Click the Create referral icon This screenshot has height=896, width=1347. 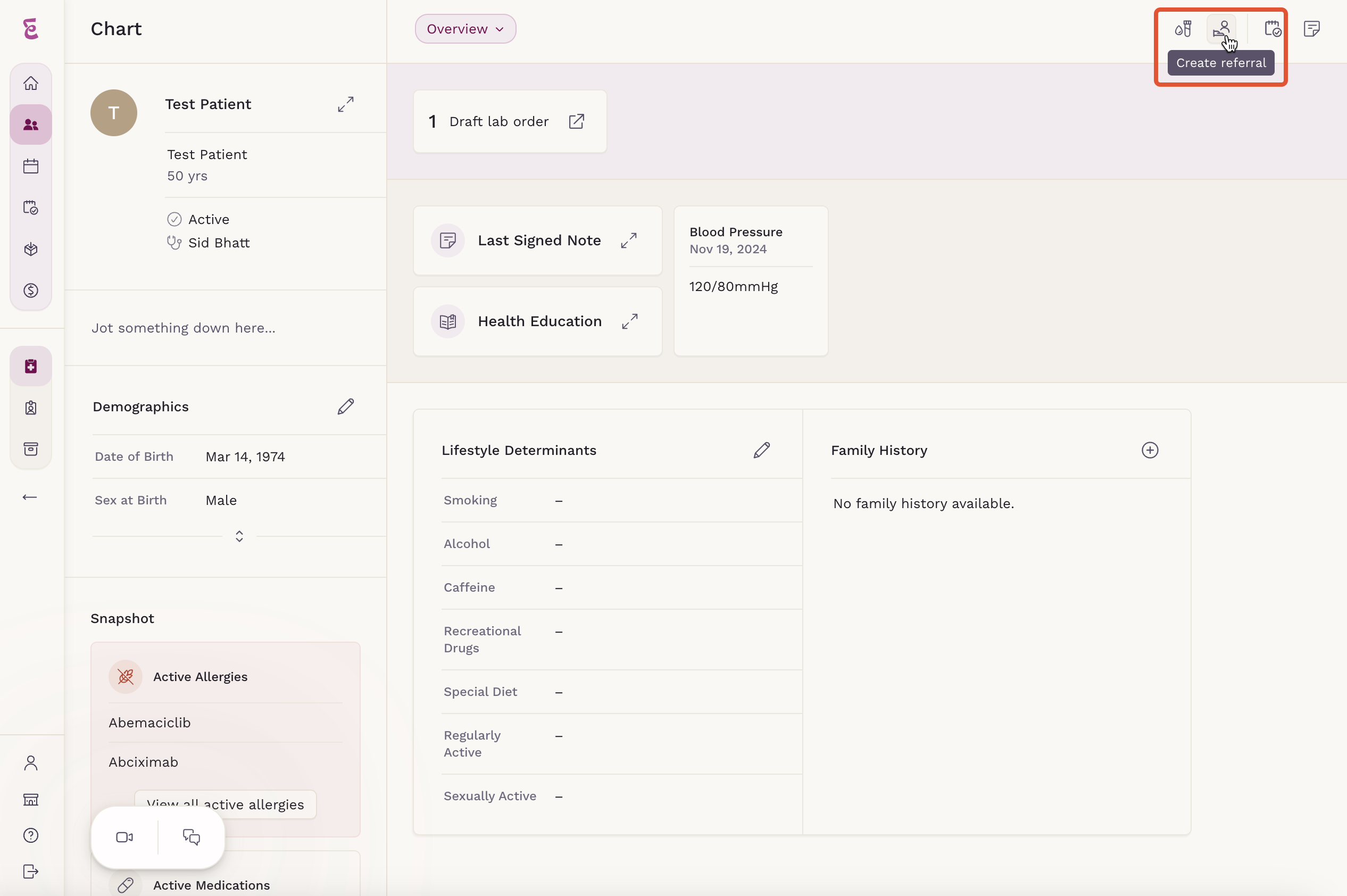coord(1221,29)
